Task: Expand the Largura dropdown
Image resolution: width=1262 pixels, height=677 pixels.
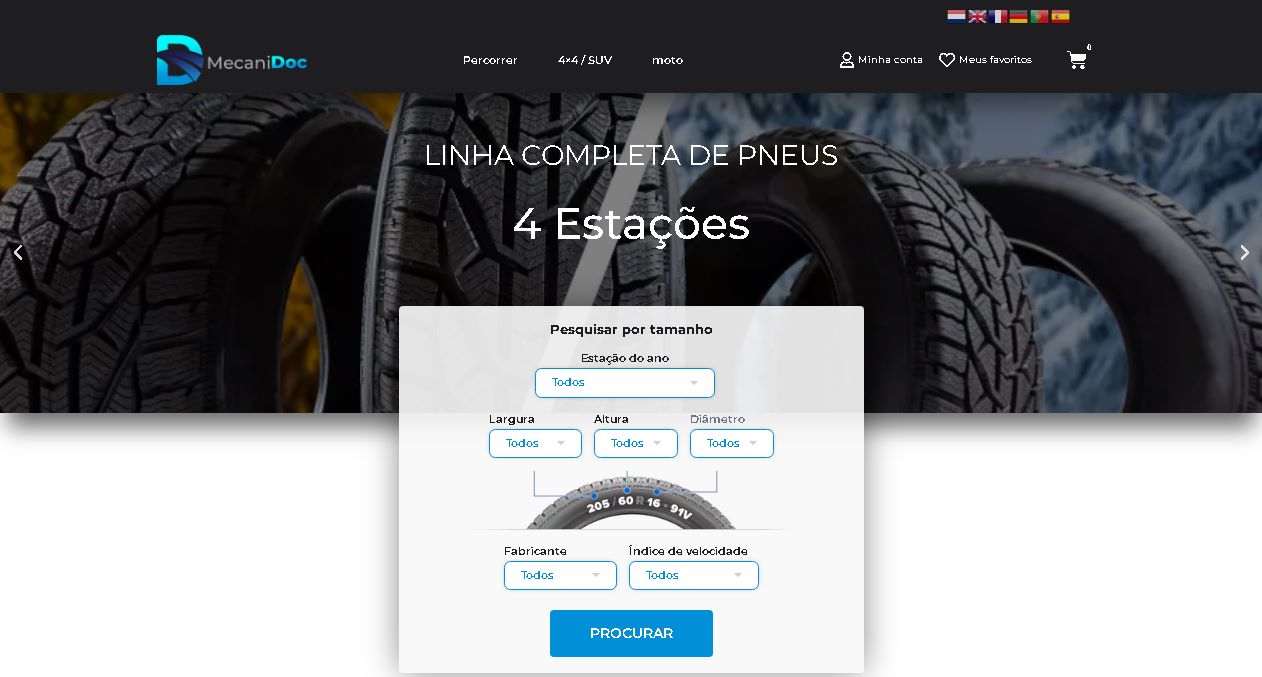Action: [535, 443]
